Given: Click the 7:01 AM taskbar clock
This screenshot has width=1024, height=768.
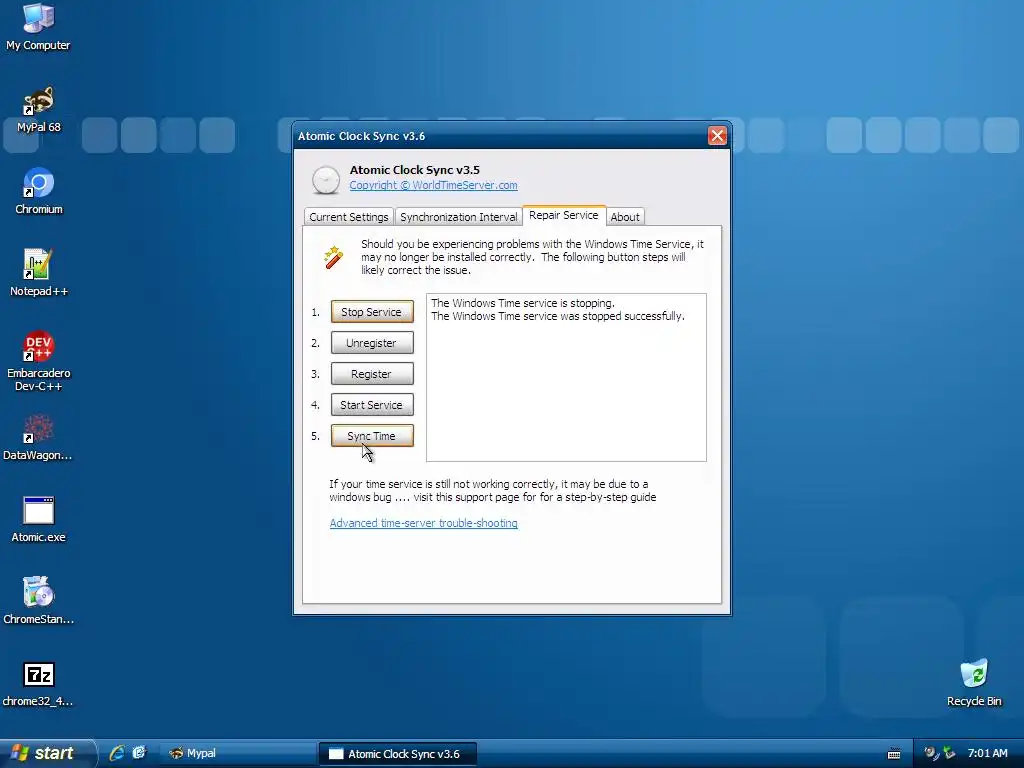Looking at the screenshot, I should coord(987,753).
